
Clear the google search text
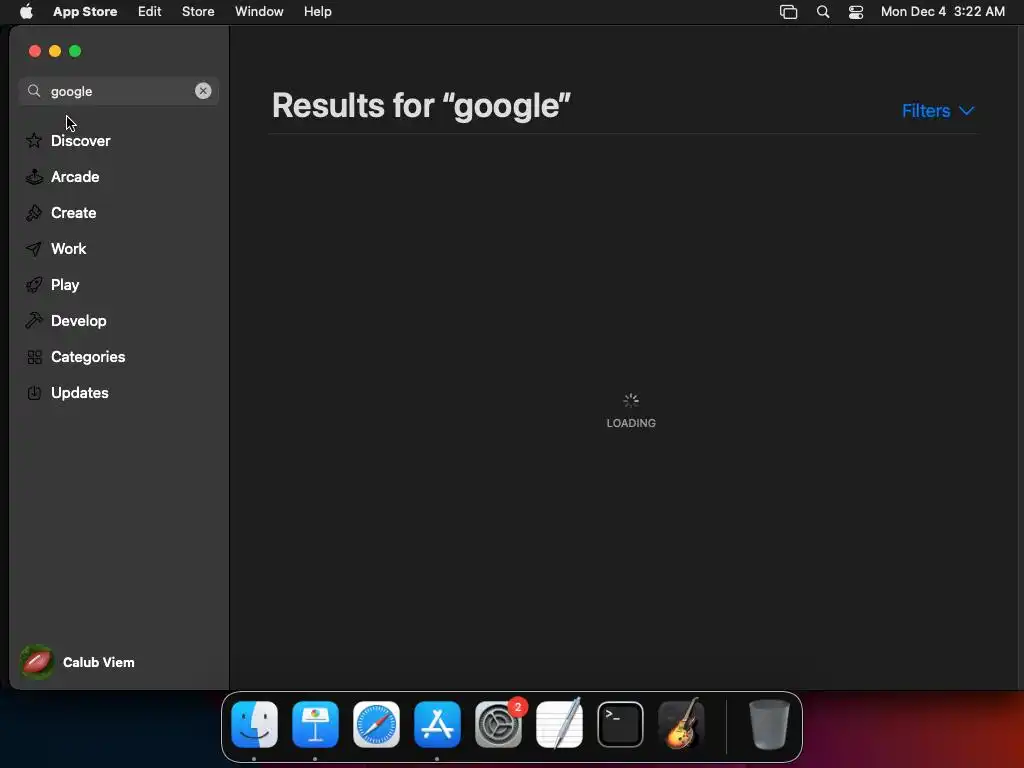(x=203, y=91)
